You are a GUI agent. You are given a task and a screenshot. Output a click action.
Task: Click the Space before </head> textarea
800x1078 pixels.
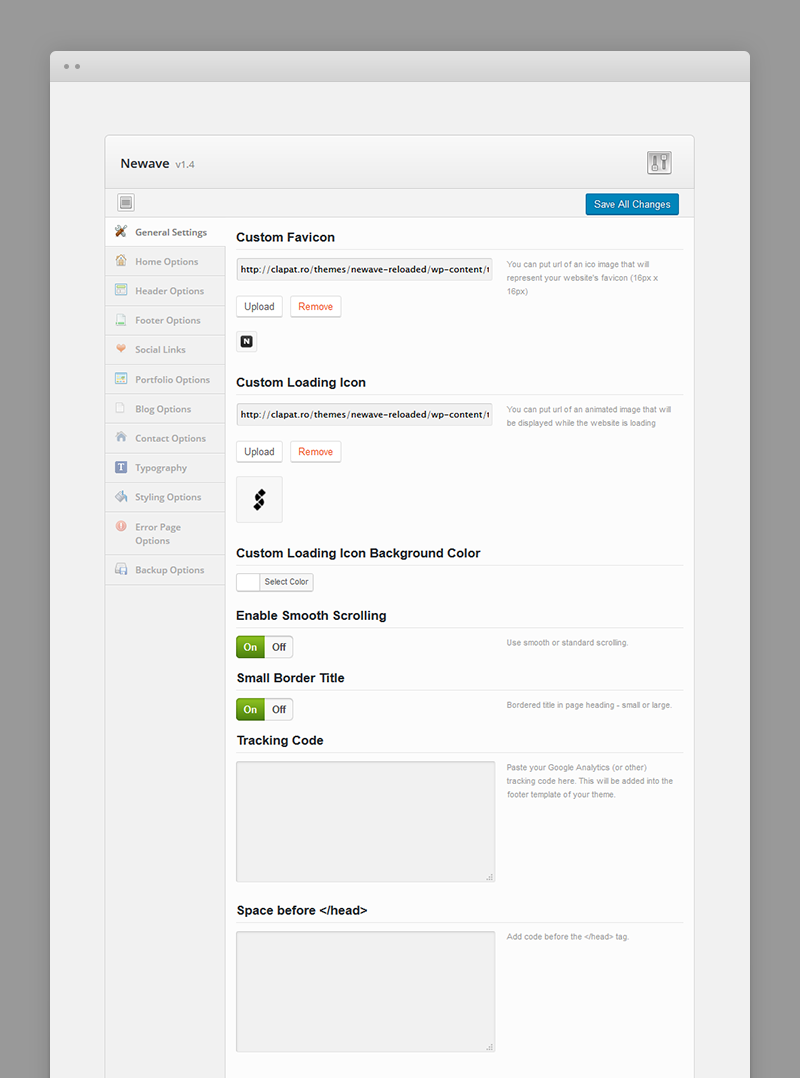tap(366, 991)
